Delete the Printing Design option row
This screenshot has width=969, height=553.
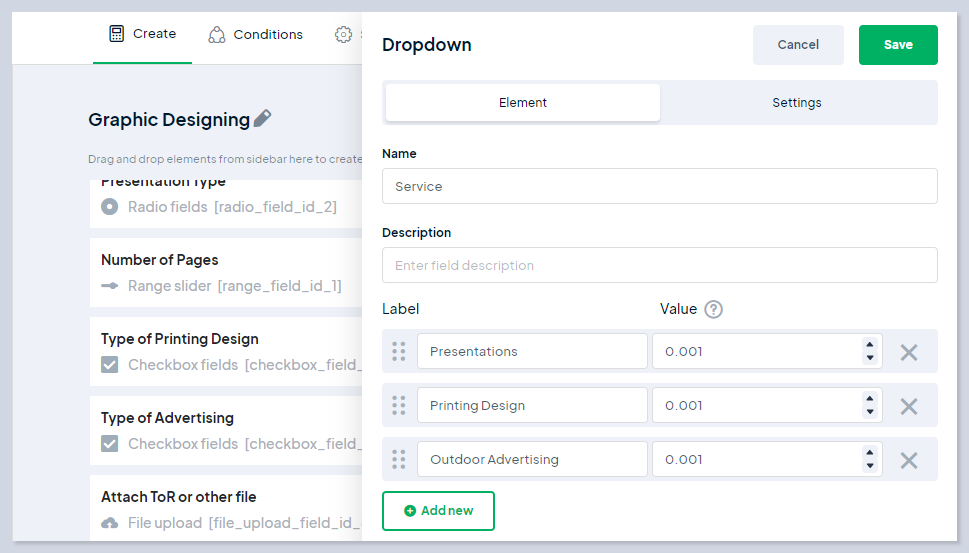coord(908,406)
